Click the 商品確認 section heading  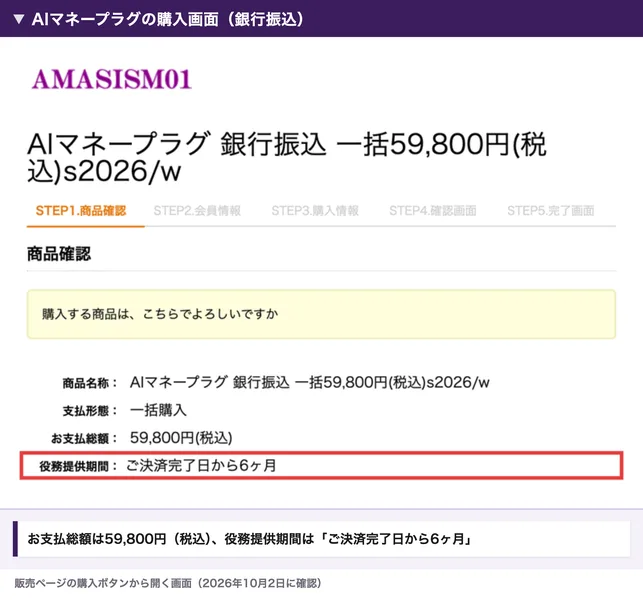[x=59, y=254]
